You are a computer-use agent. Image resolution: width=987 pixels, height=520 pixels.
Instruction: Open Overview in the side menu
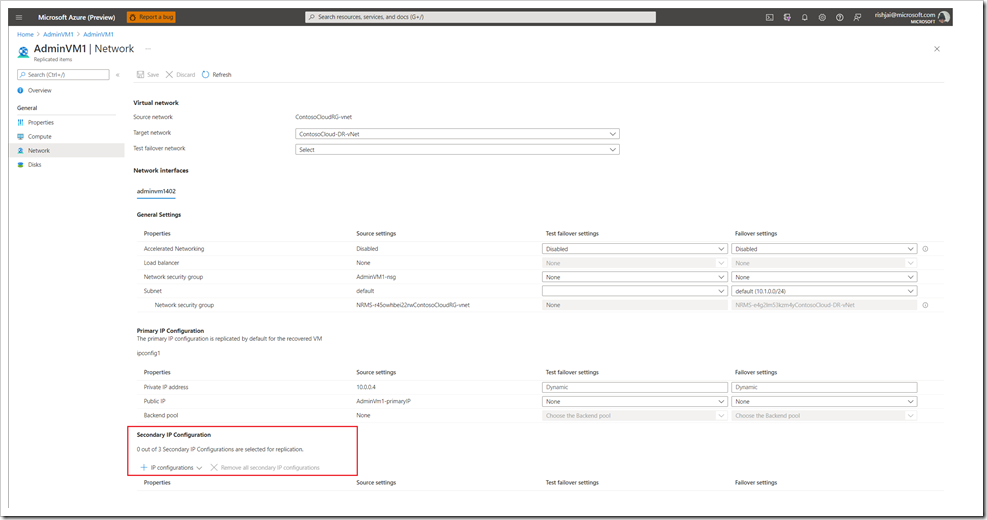(x=40, y=91)
